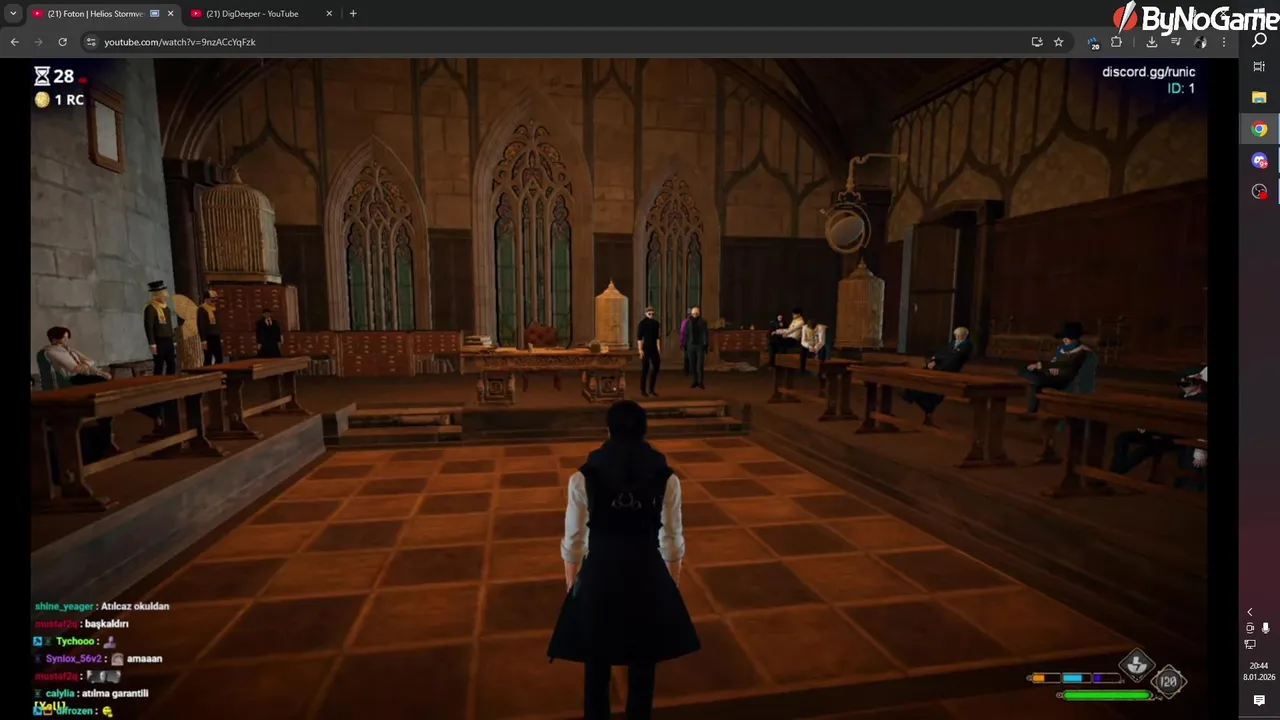Screen dimensions: 1280x720
Task: Install app icon in address bar
Action: coord(1037,42)
